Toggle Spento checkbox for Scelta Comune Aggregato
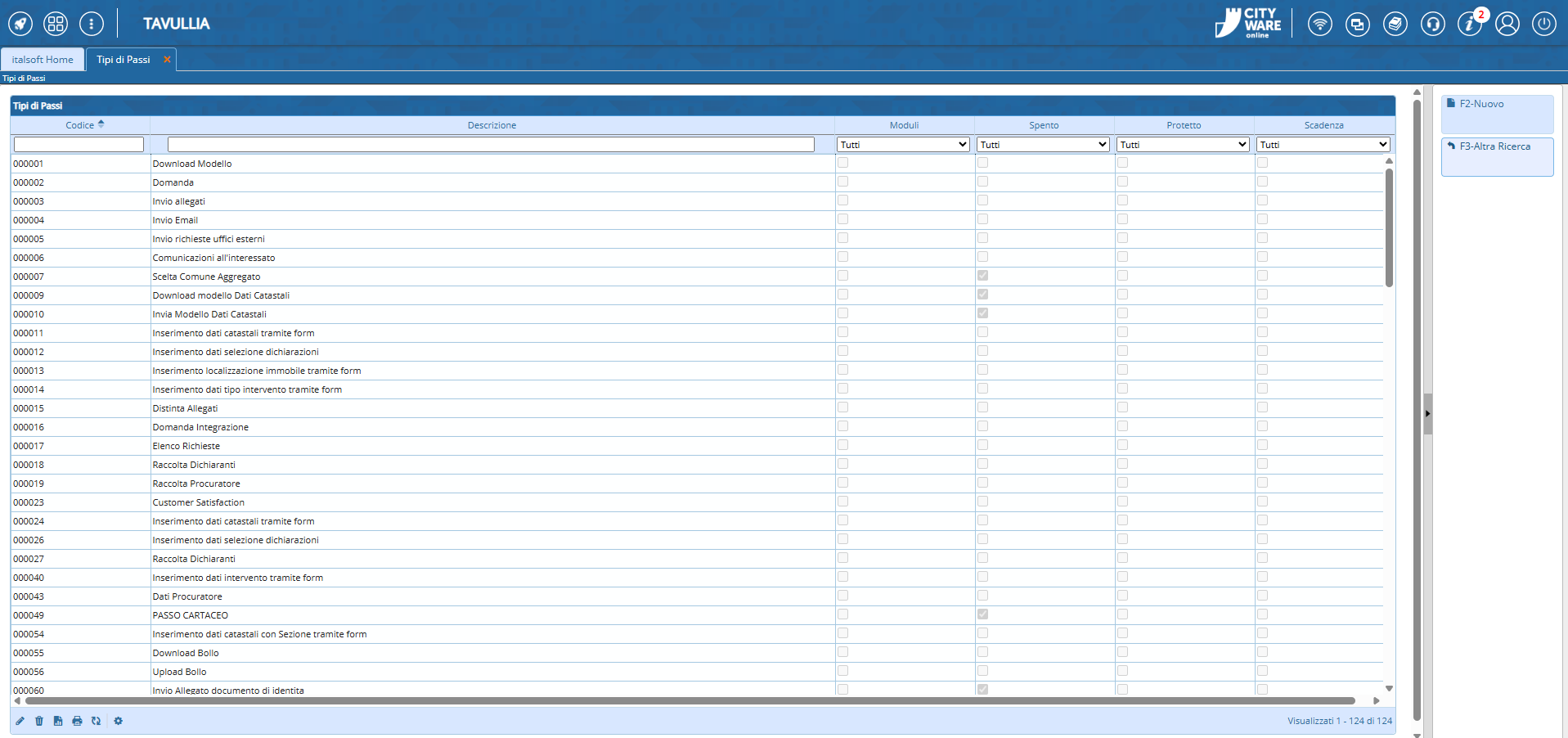 982,276
